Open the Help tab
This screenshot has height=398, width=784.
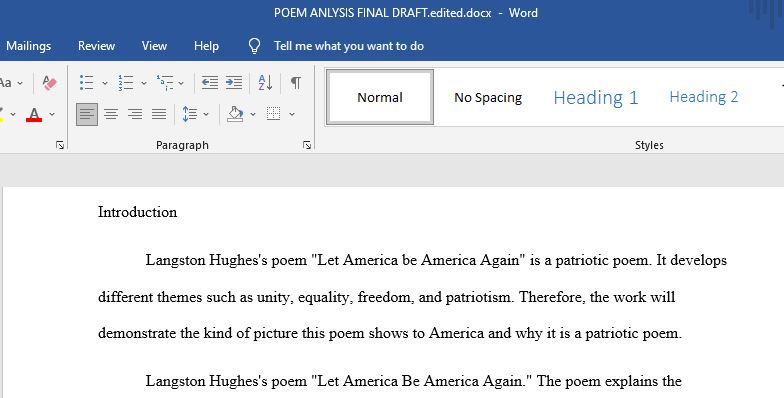click(x=206, y=46)
